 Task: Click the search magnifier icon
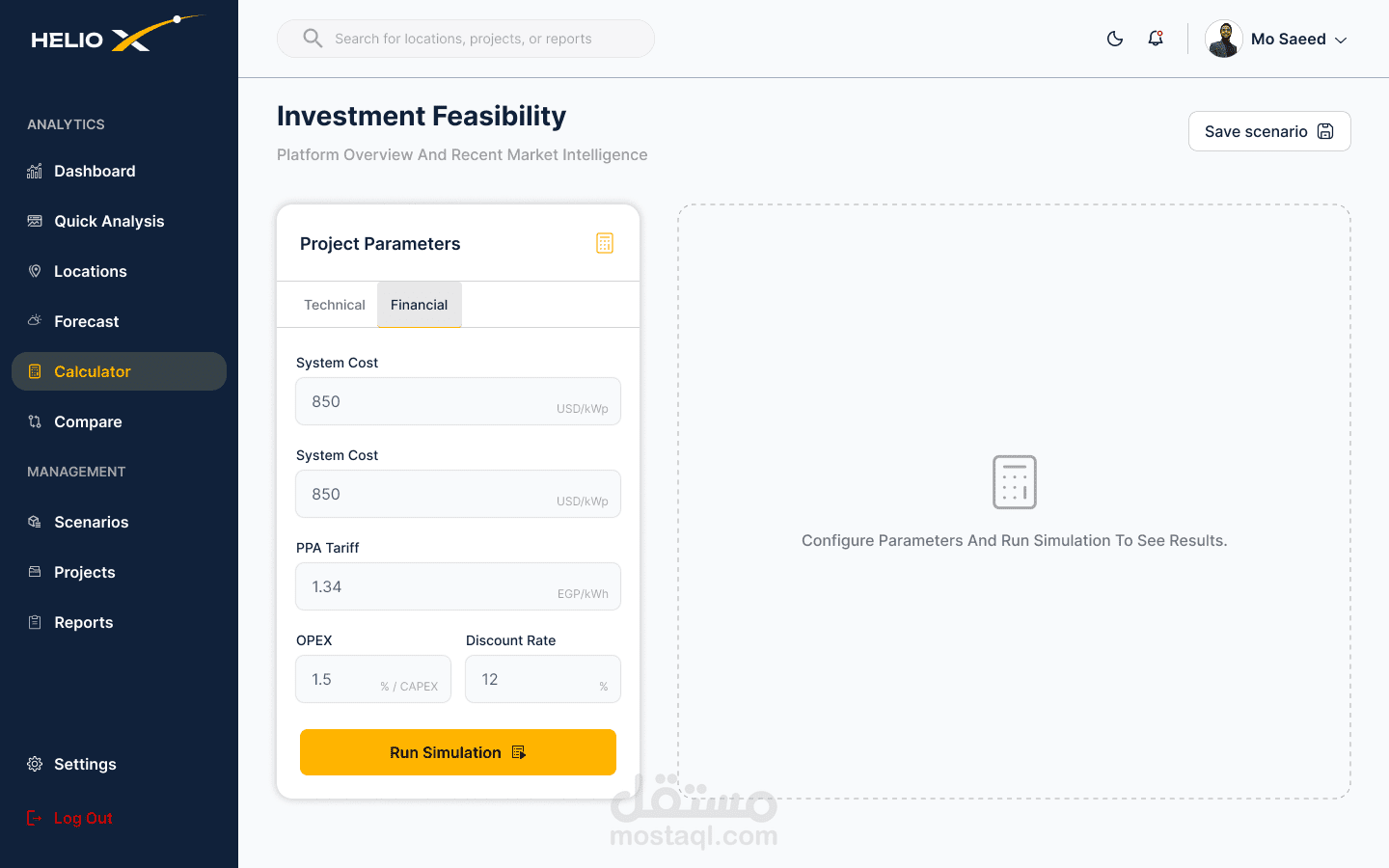pyautogui.click(x=313, y=39)
